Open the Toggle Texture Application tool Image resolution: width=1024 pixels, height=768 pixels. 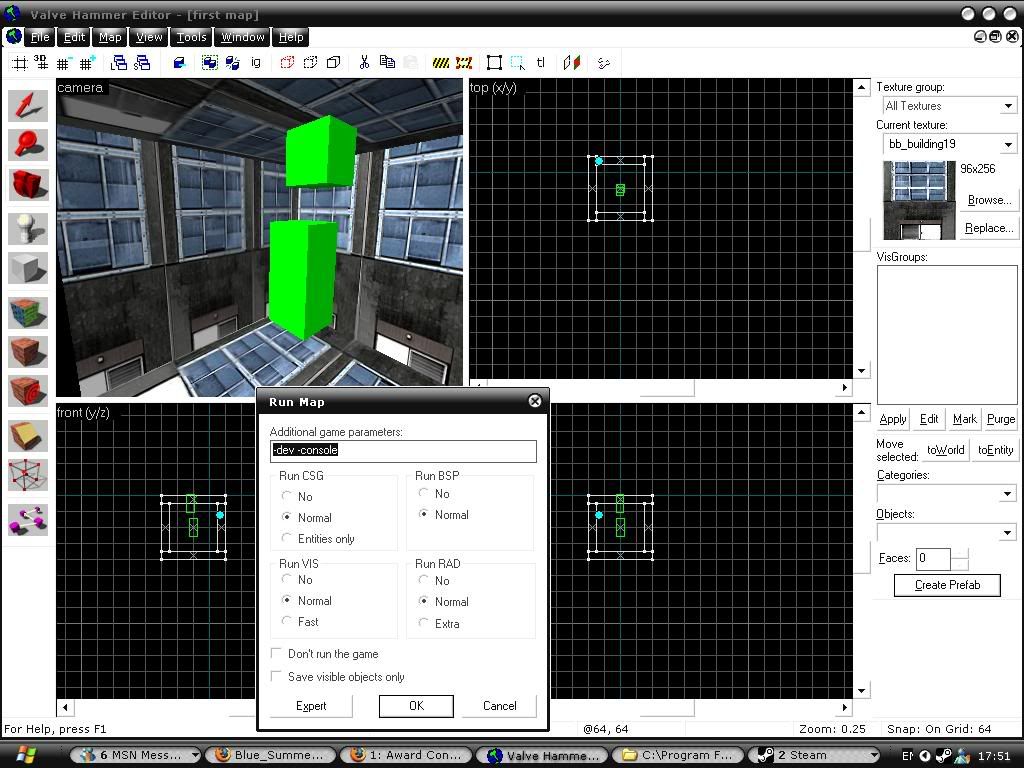[x=28, y=313]
